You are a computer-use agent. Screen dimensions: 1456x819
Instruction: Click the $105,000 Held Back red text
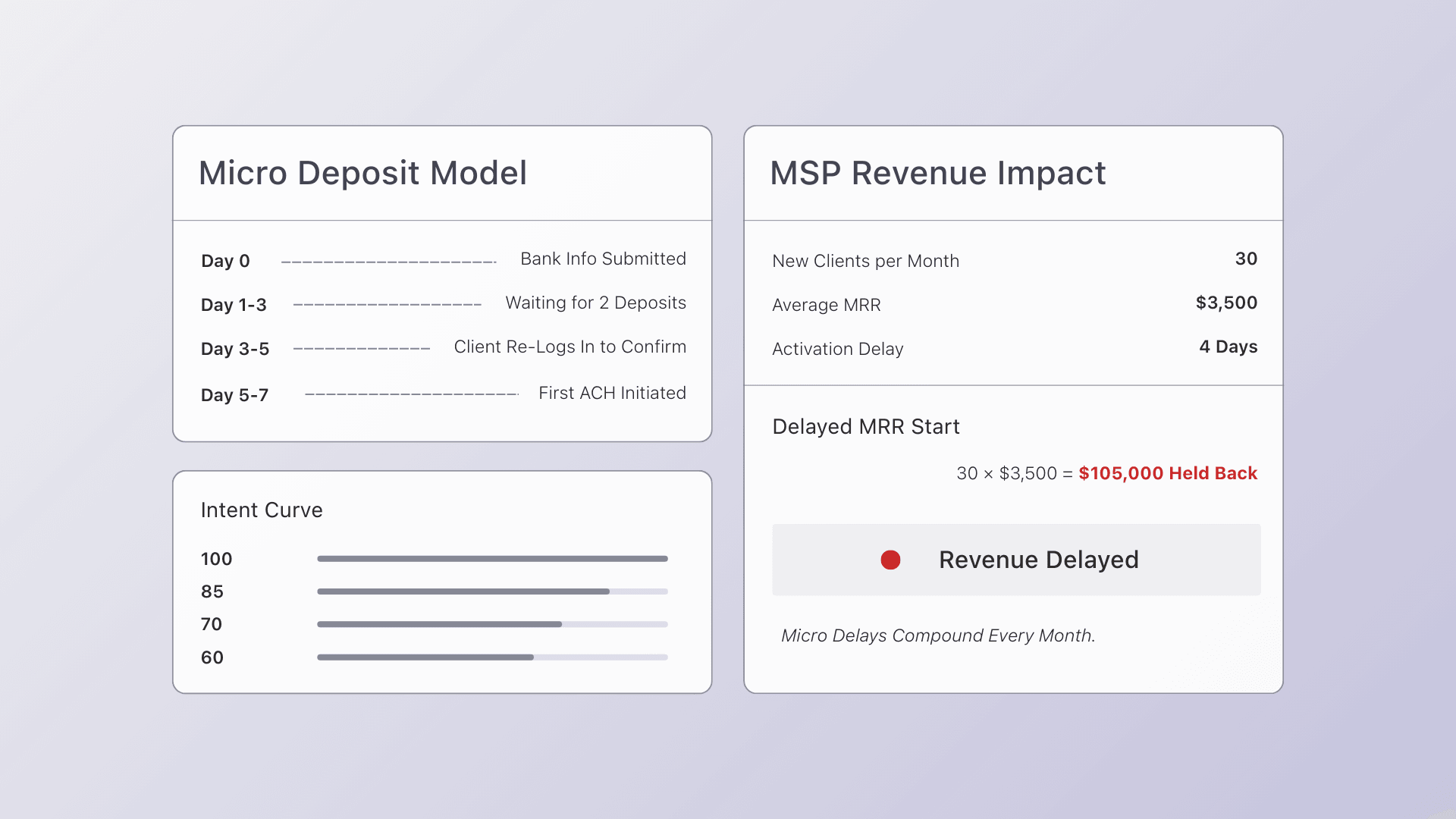[1168, 473]
